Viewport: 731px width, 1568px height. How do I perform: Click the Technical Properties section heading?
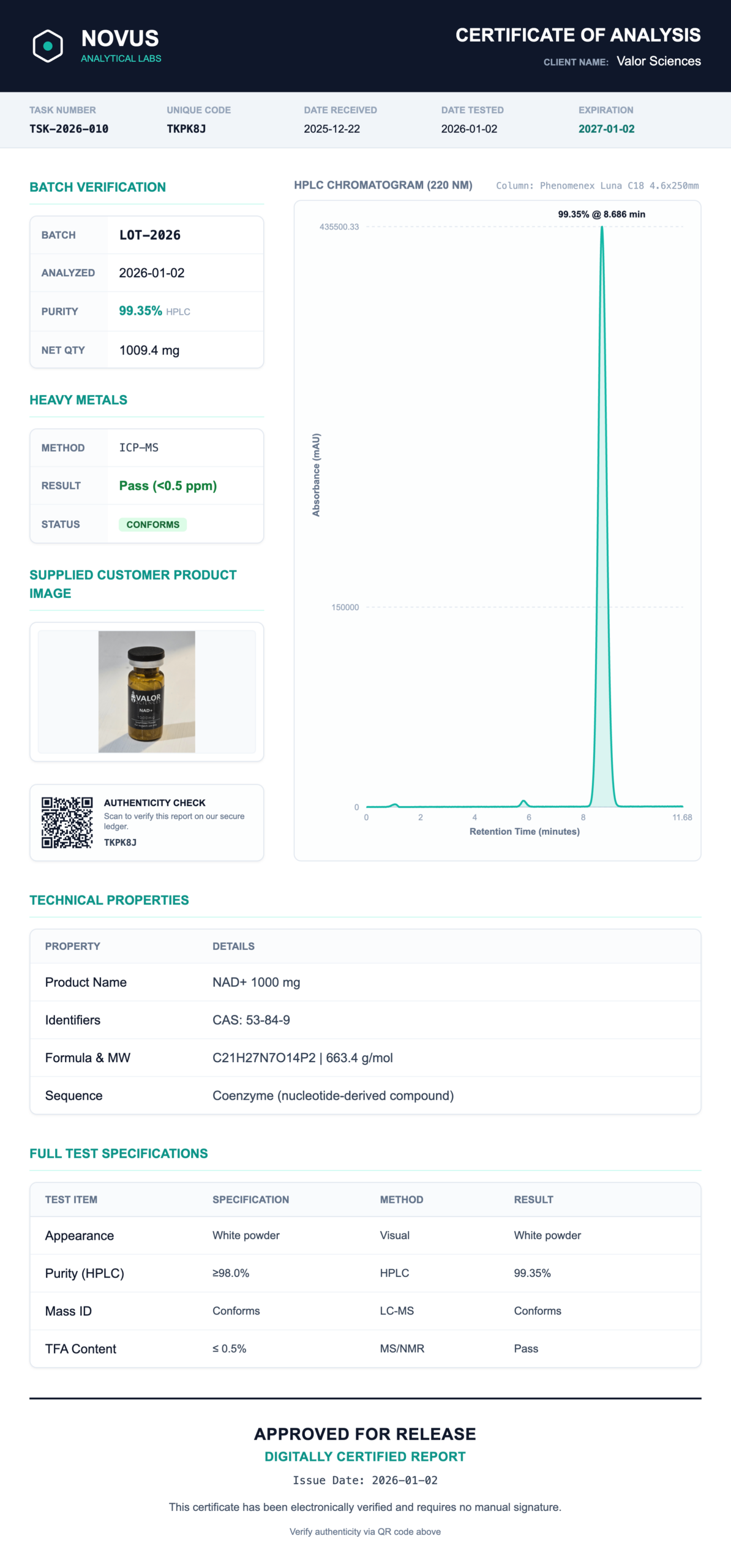click(109, 900)
